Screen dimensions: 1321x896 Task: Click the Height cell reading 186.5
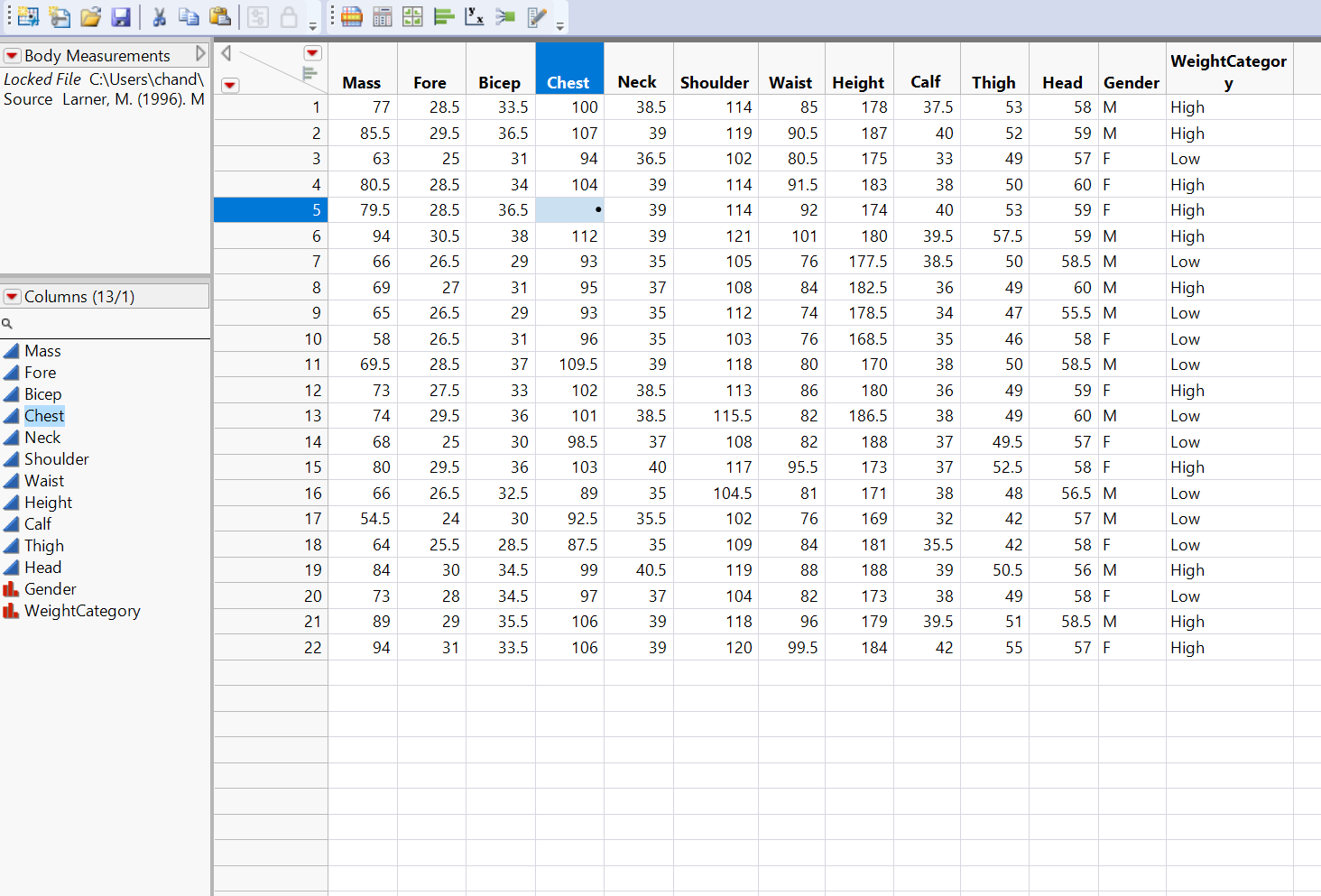[859, 416]
